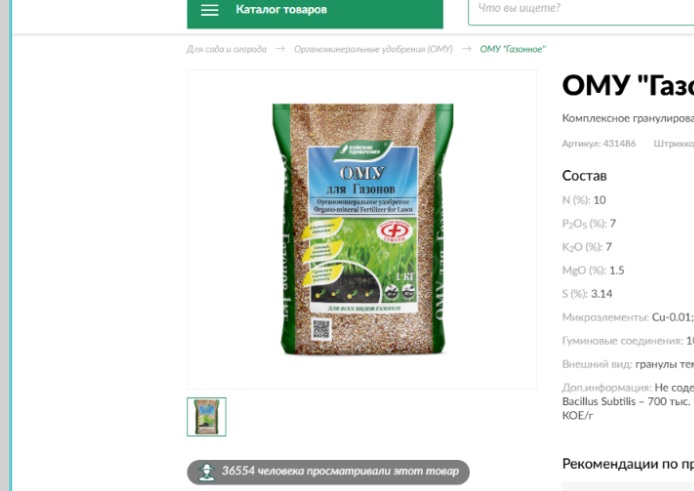Click the Микроэлементы composition row
The image size is (694, 491).
[x=628, y=317]
